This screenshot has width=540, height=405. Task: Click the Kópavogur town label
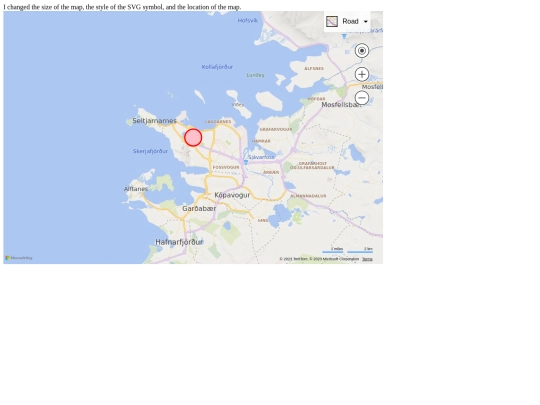tap(232, 195)
